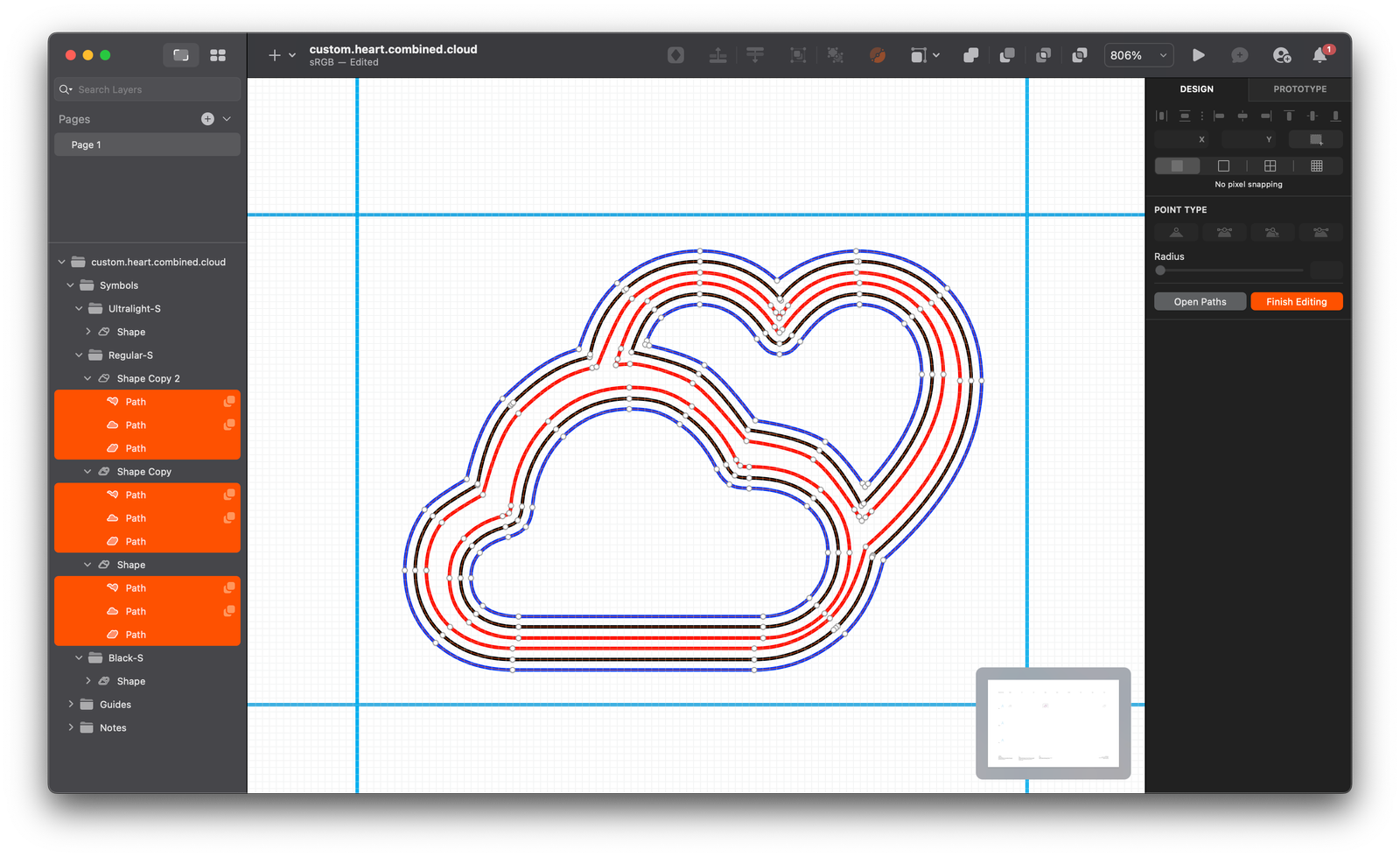Click the Disconnected point type icon

pyautogui.click(x=1272, y=232)
